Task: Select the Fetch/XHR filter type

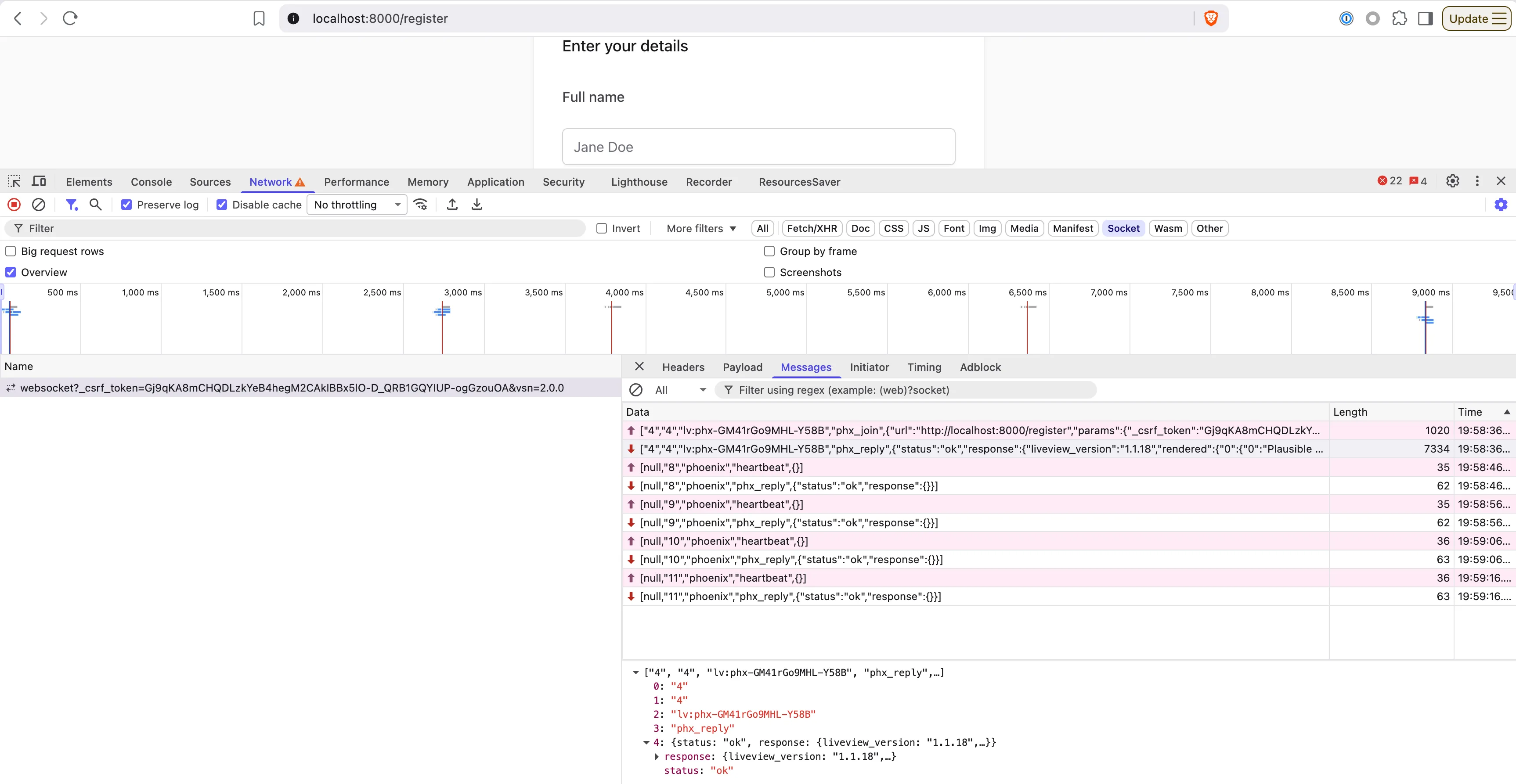Action: [812, 228]
